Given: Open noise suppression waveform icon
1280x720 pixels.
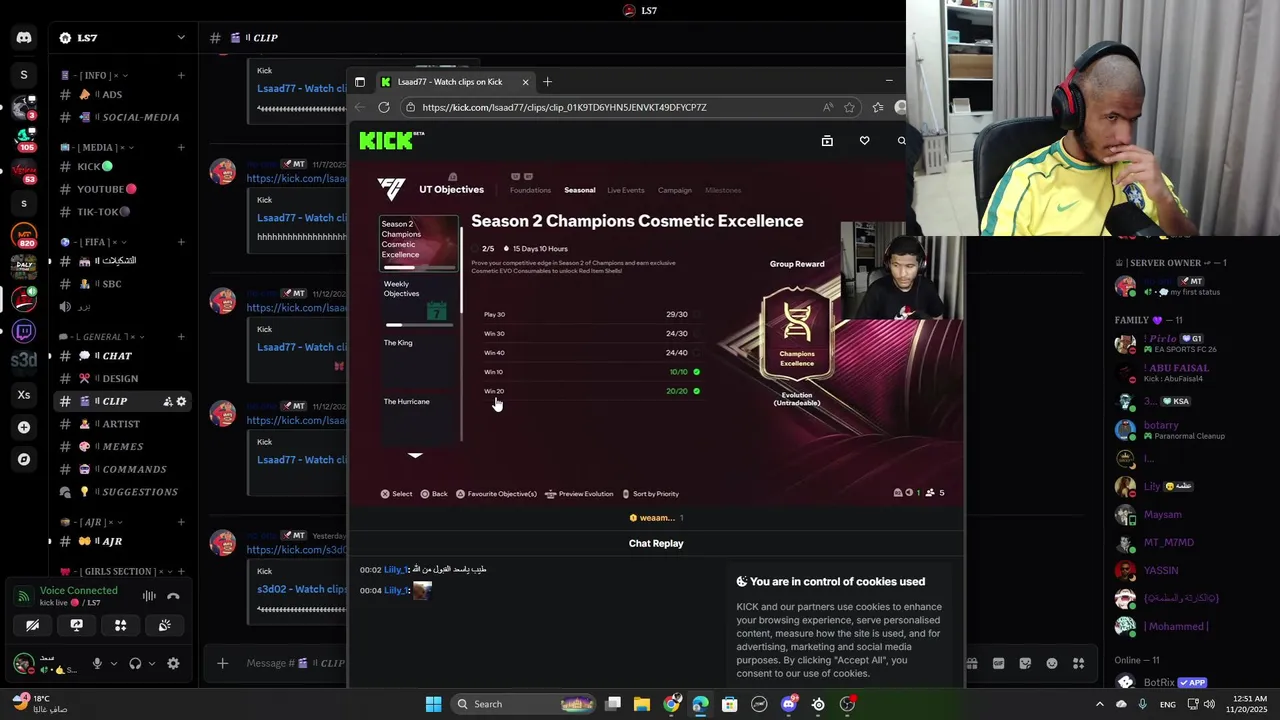Looking at the screenshot, I should coord(149,596).
